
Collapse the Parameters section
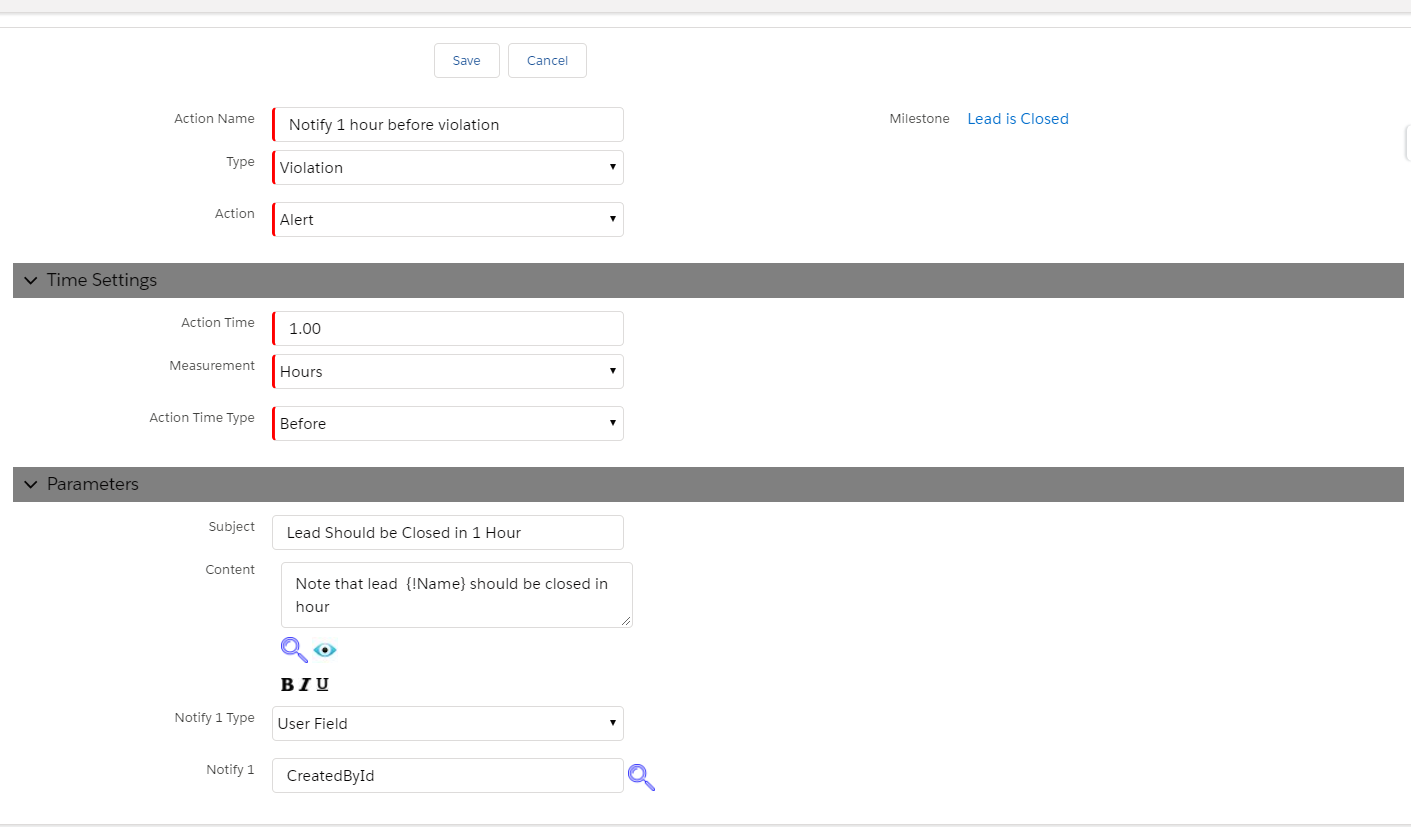coord(30,484)
